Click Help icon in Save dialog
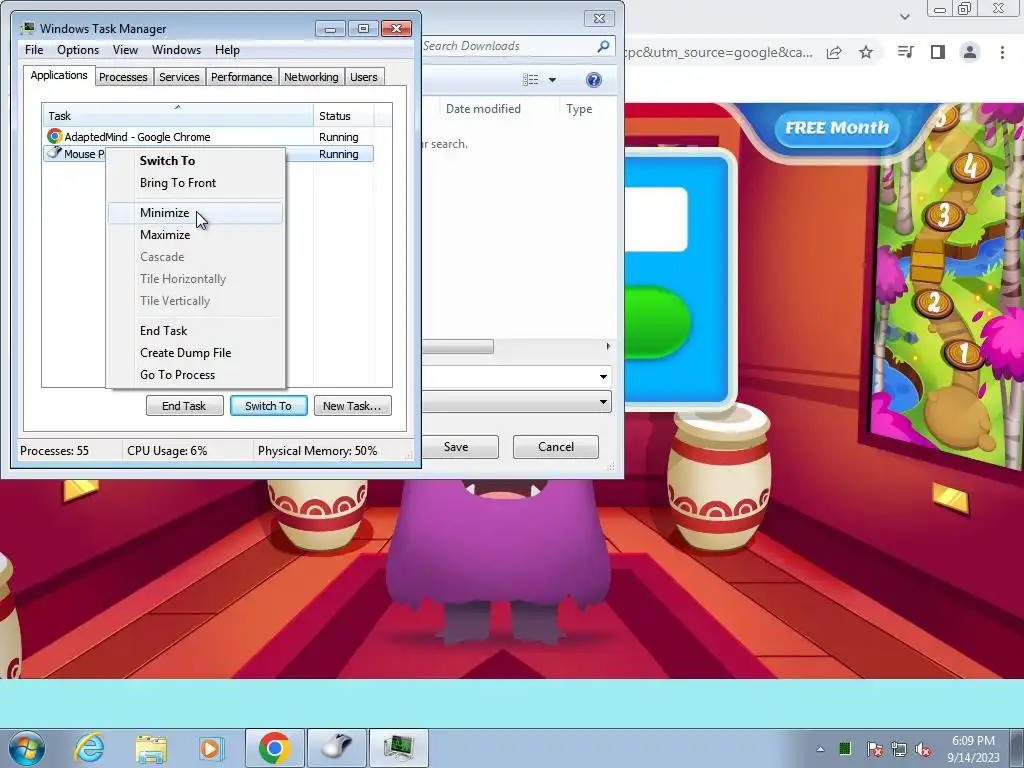The height and width of the screenshot is (768, 1024). (x=594, y=80)
